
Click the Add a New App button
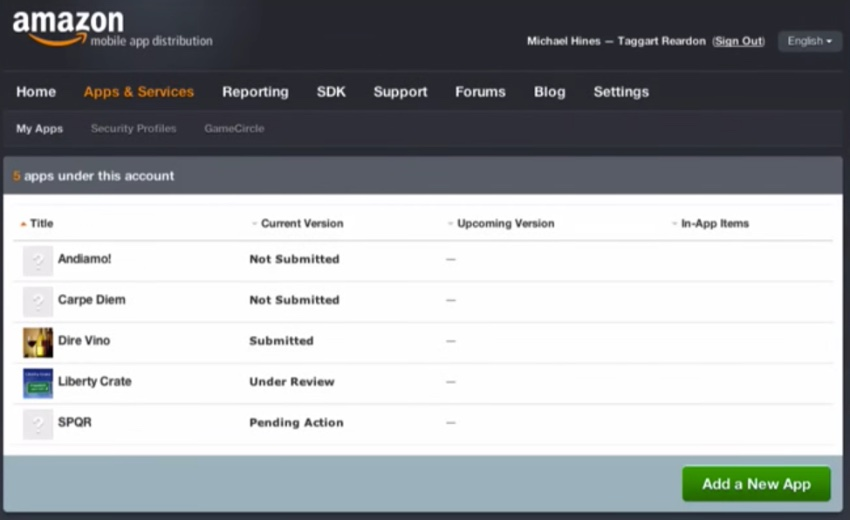[756, 484]
